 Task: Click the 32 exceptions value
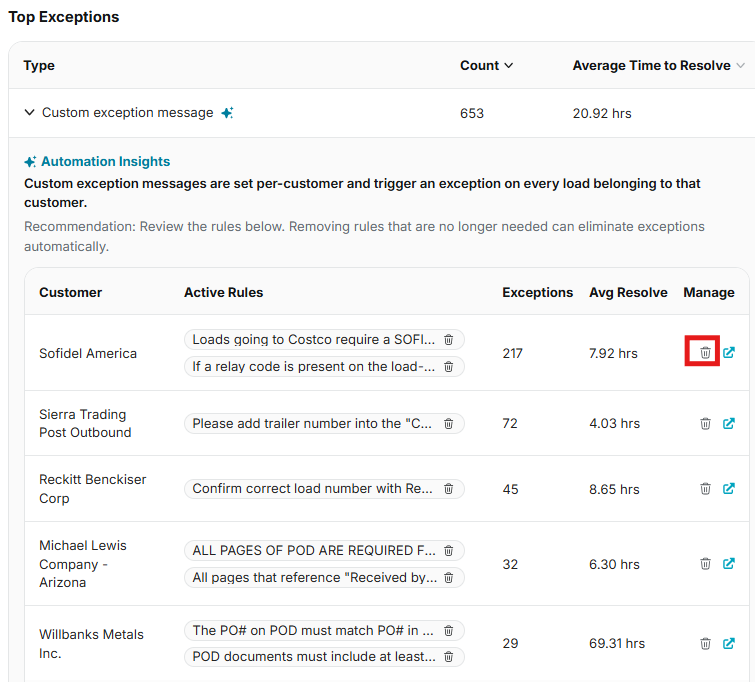point(510,564)
